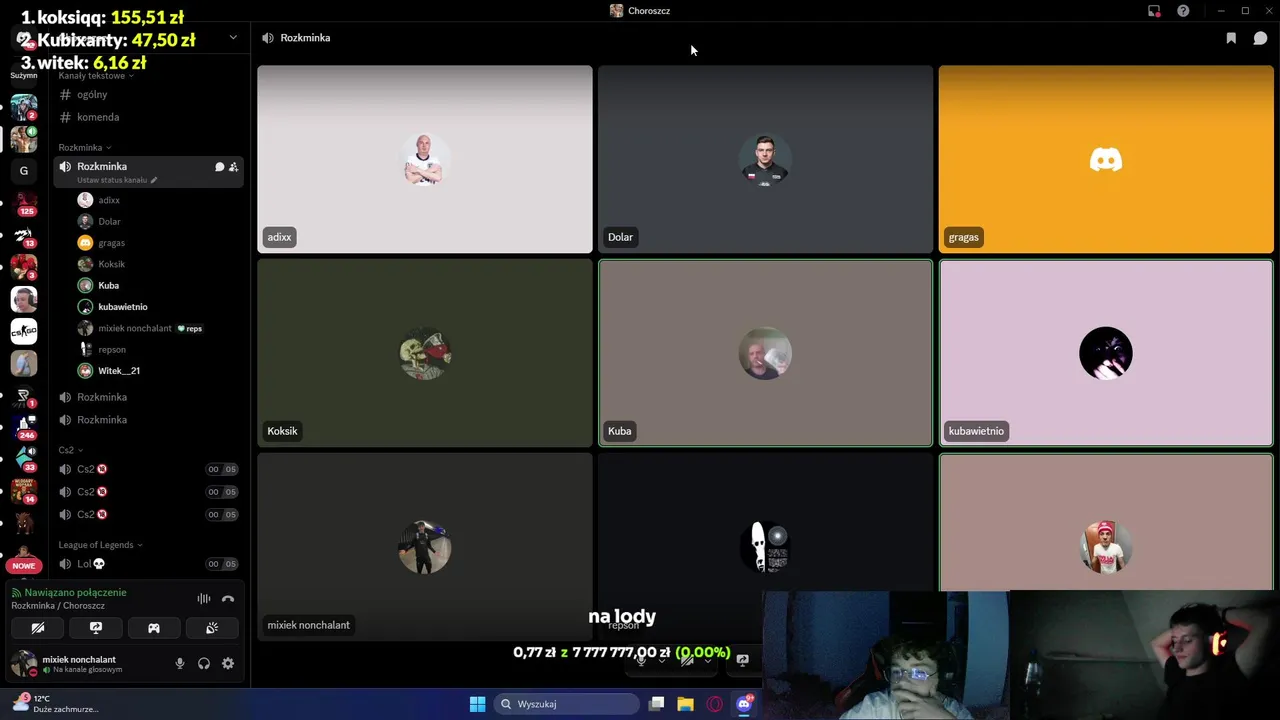Screen dimensions: 1280x720
Task: Mute microphone in user panel
Action: pos(180,663)
